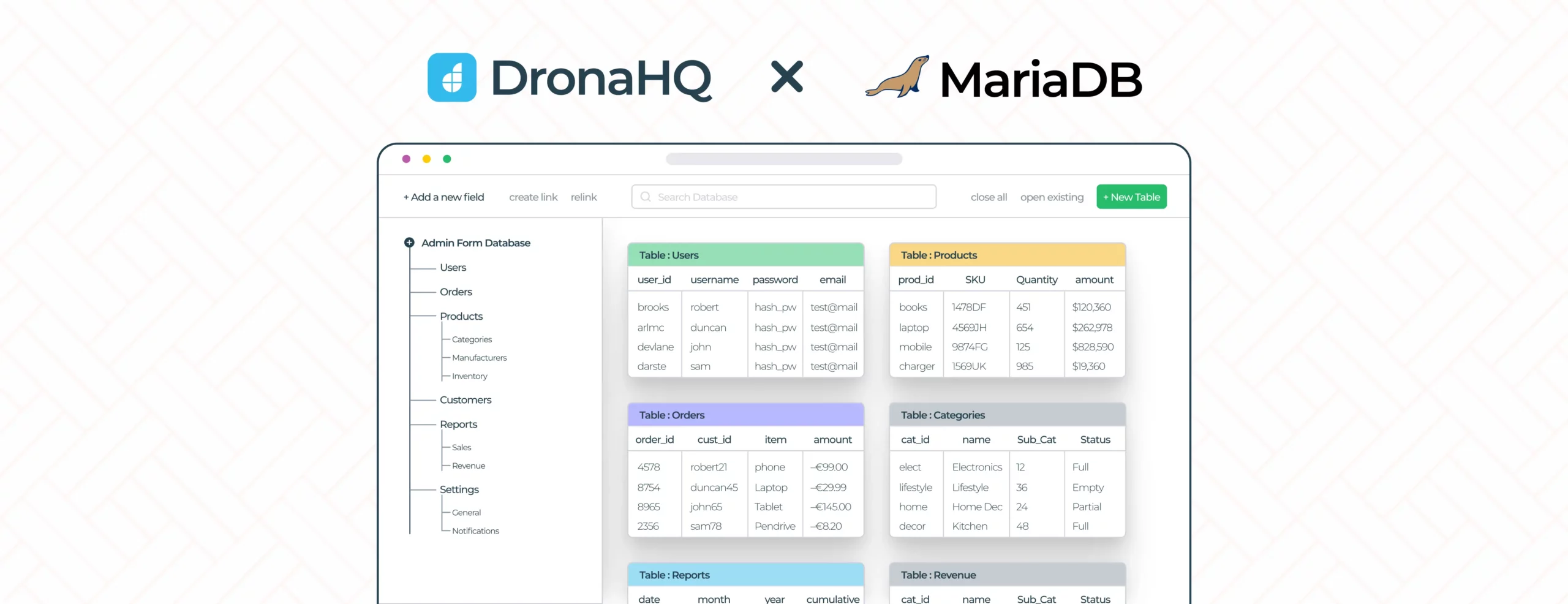Open General under Settings

click(x=466, y=512)
